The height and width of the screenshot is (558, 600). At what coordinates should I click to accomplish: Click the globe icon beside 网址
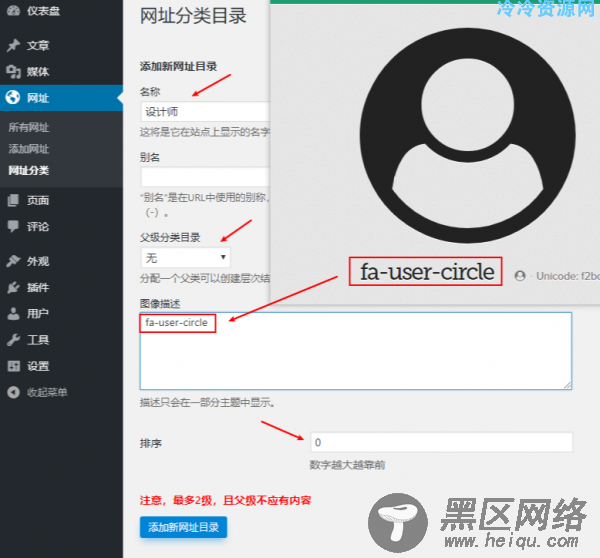click(13, 98)
